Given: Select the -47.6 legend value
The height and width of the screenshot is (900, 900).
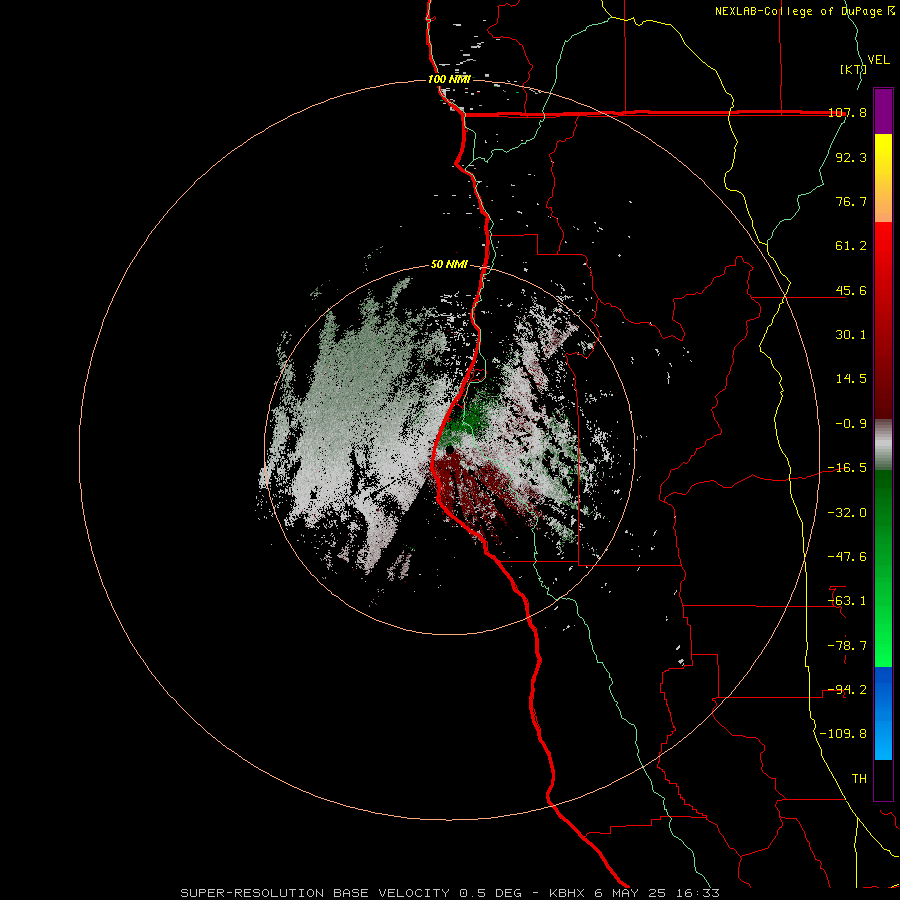Looking at the screenshot, I should tap(847, 557).
